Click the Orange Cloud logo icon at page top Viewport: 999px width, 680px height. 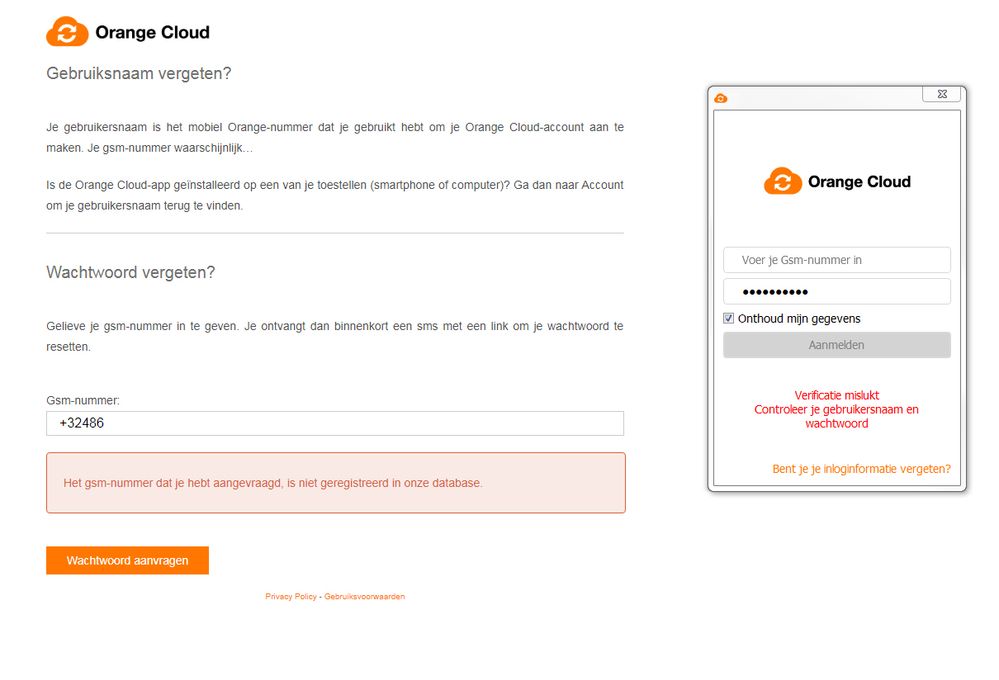tap(67, 32)
